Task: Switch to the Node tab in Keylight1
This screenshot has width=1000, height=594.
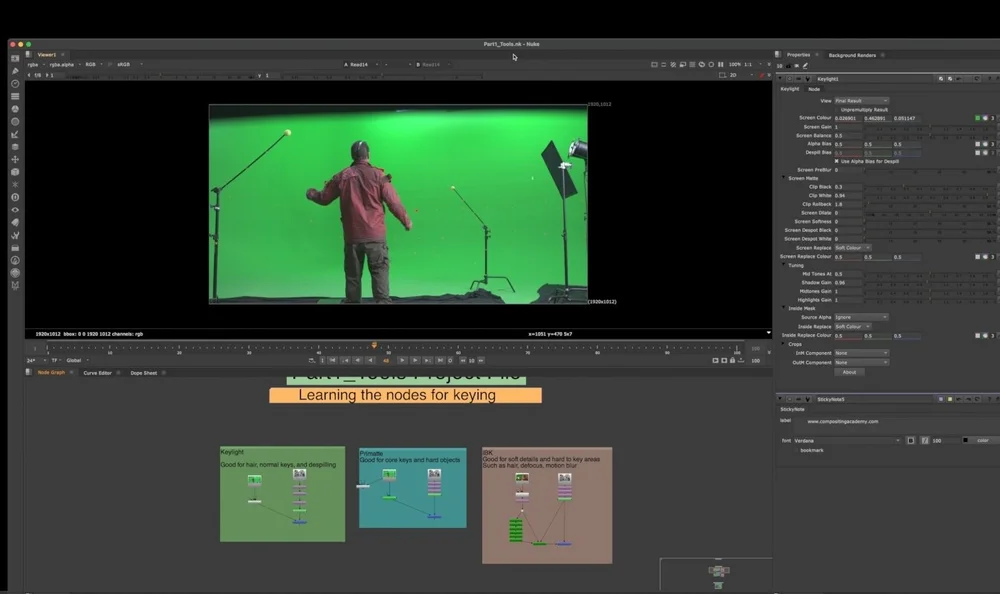Action: pyautogui.click(x=814, y=89)
